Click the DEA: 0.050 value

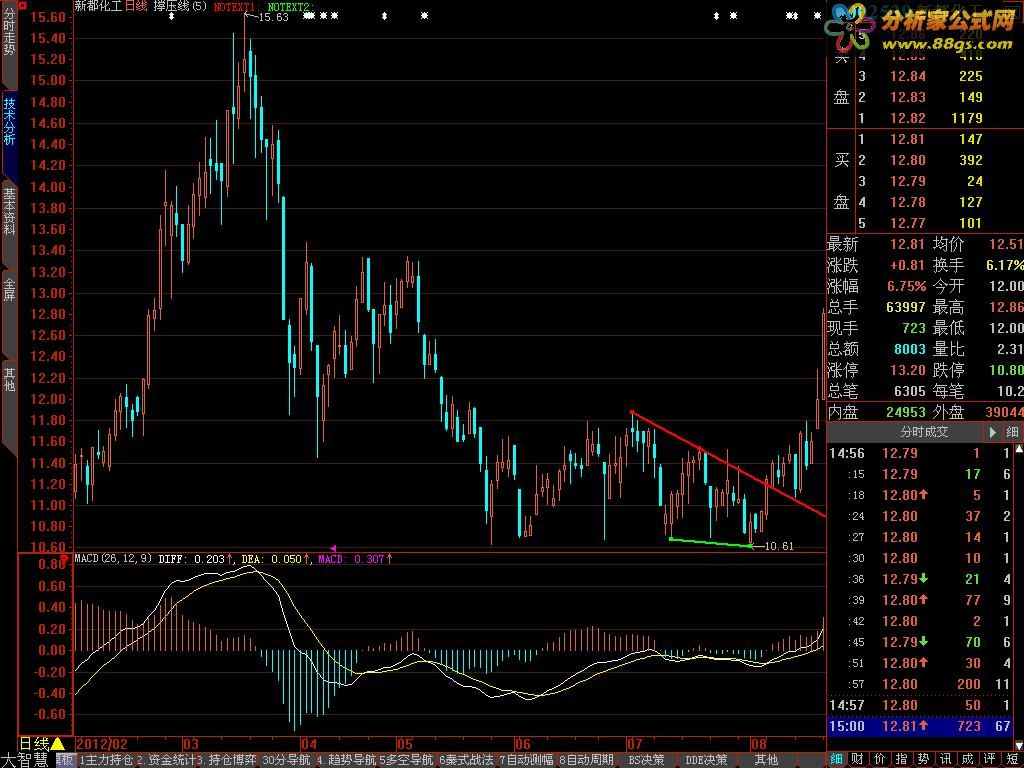click(x=274, y=559)
